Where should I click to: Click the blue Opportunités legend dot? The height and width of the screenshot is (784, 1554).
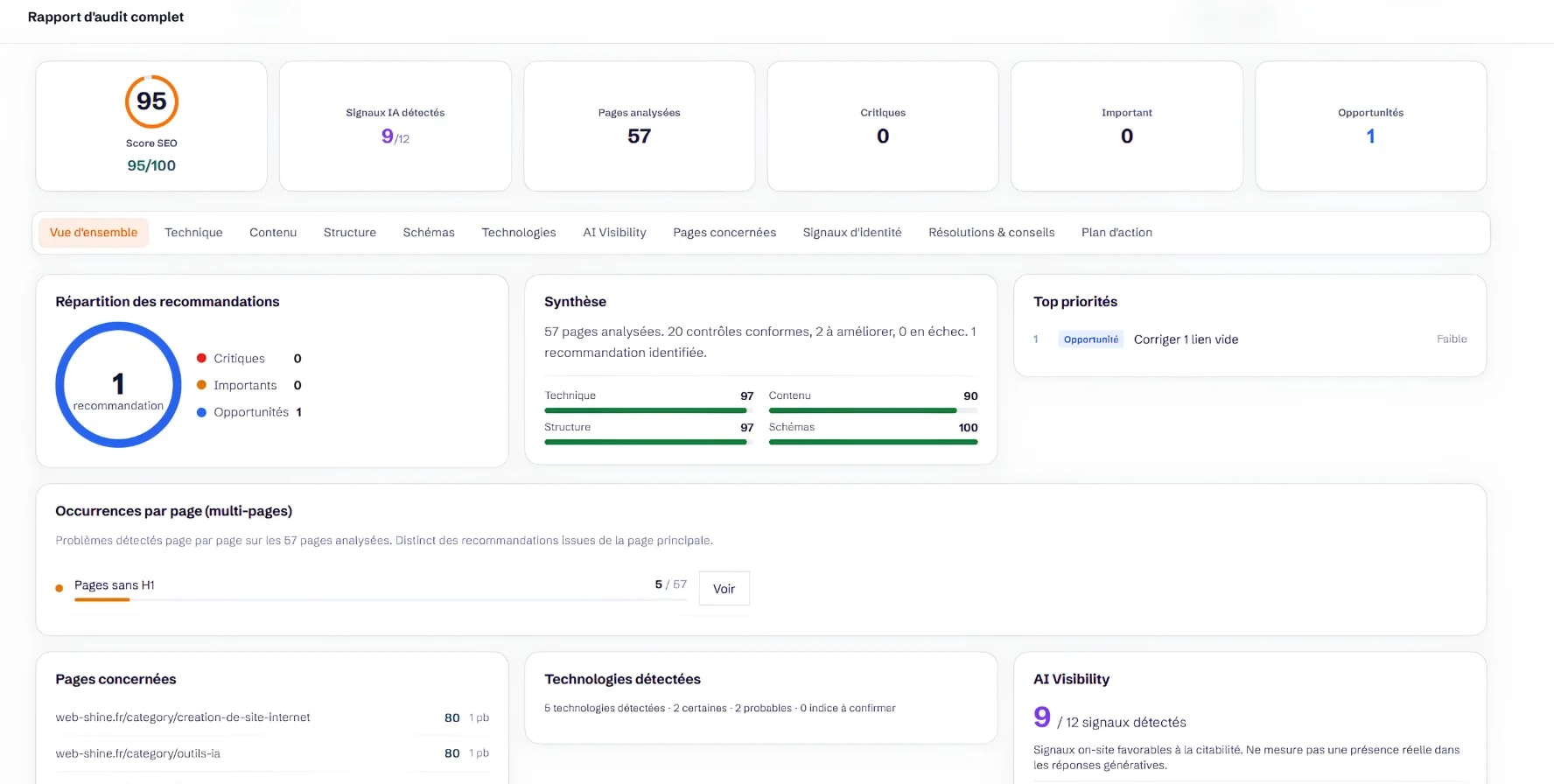[201, 412]
